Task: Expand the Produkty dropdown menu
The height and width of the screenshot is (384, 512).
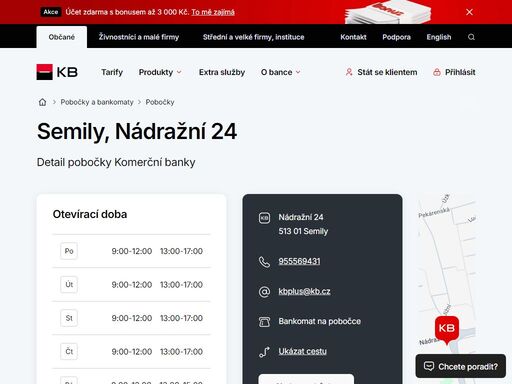Action: coord(160,72)
